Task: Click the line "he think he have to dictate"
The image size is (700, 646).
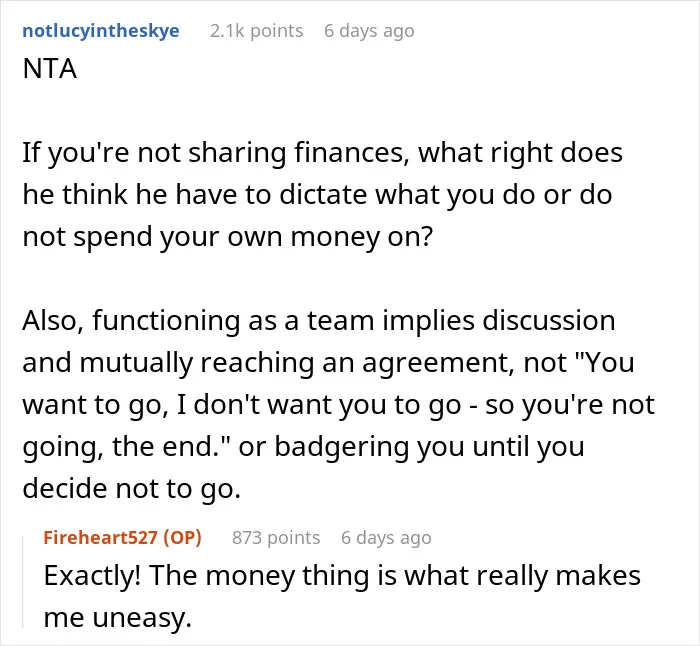Action: coord(317,195)
